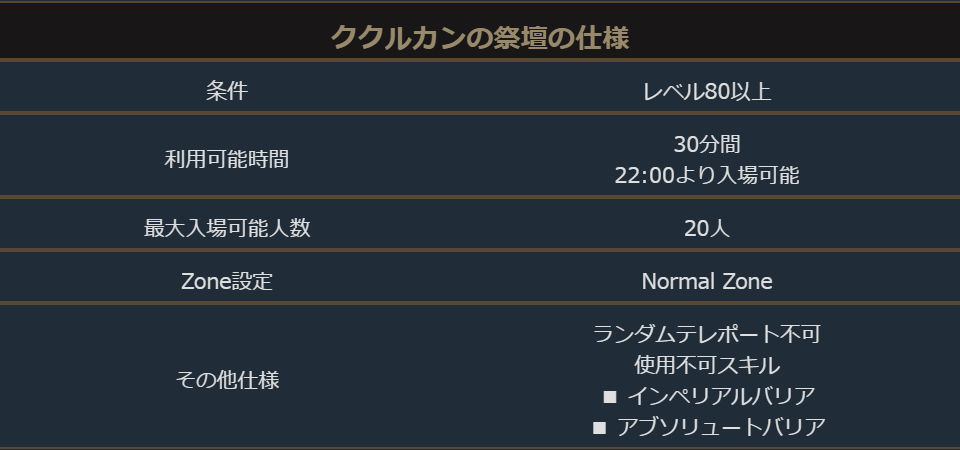960x450 pixels.
Task: Click the アブソリュートバリア list entry
Action: 721,427
